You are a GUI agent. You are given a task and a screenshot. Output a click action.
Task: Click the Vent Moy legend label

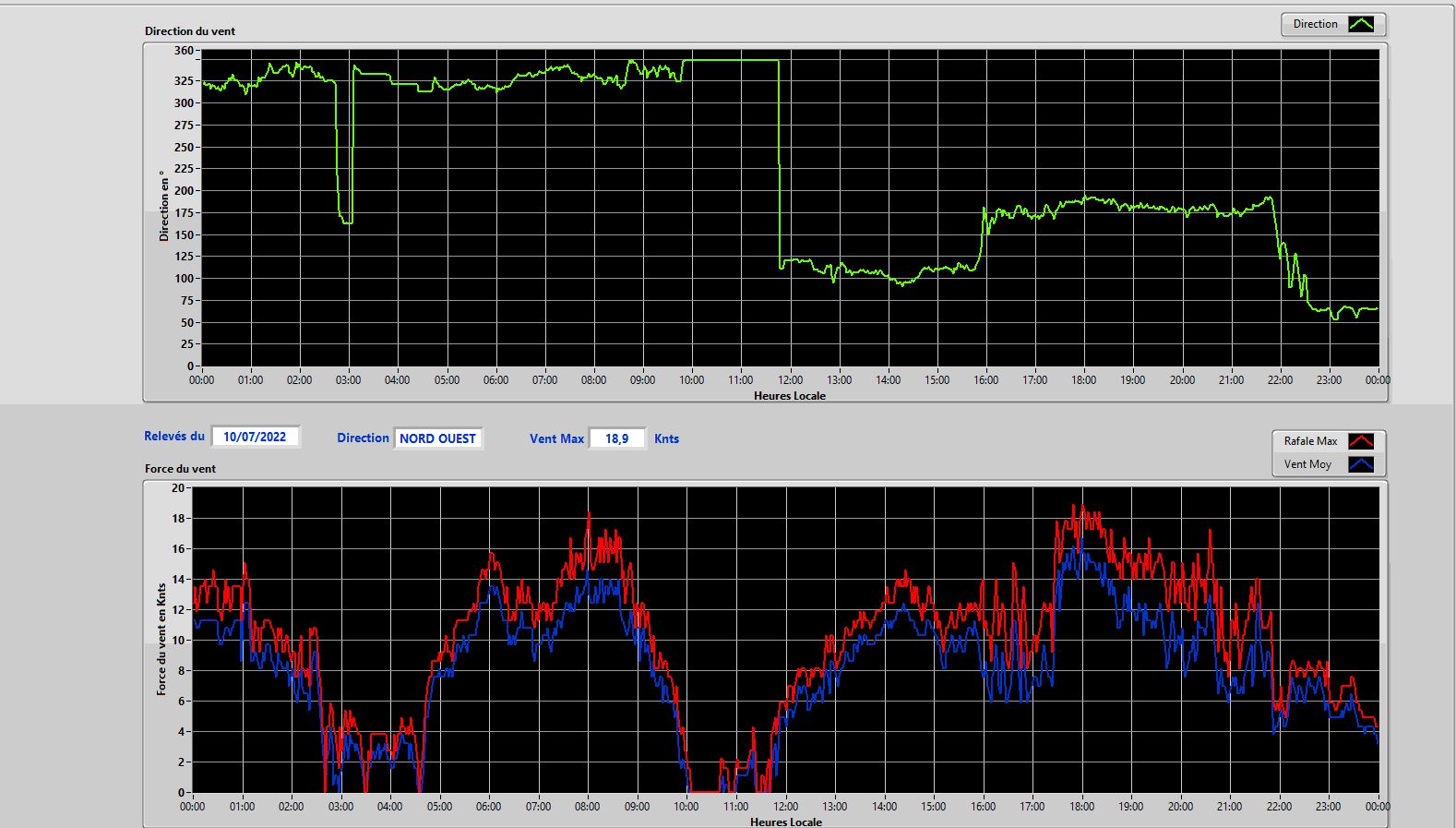[1307, 464]
